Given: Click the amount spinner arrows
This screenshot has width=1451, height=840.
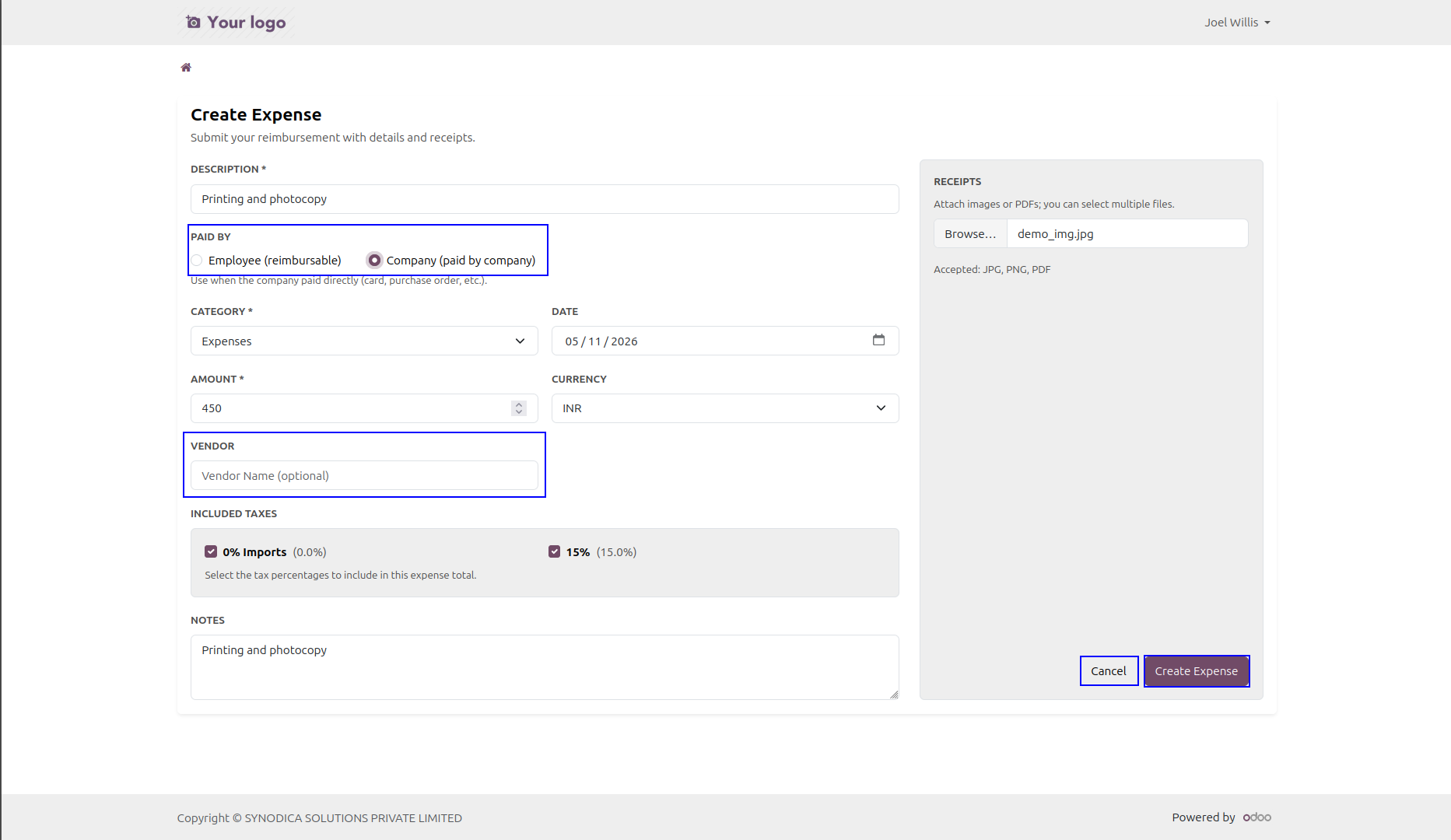Looking at the screenshot, I should 519,408.
